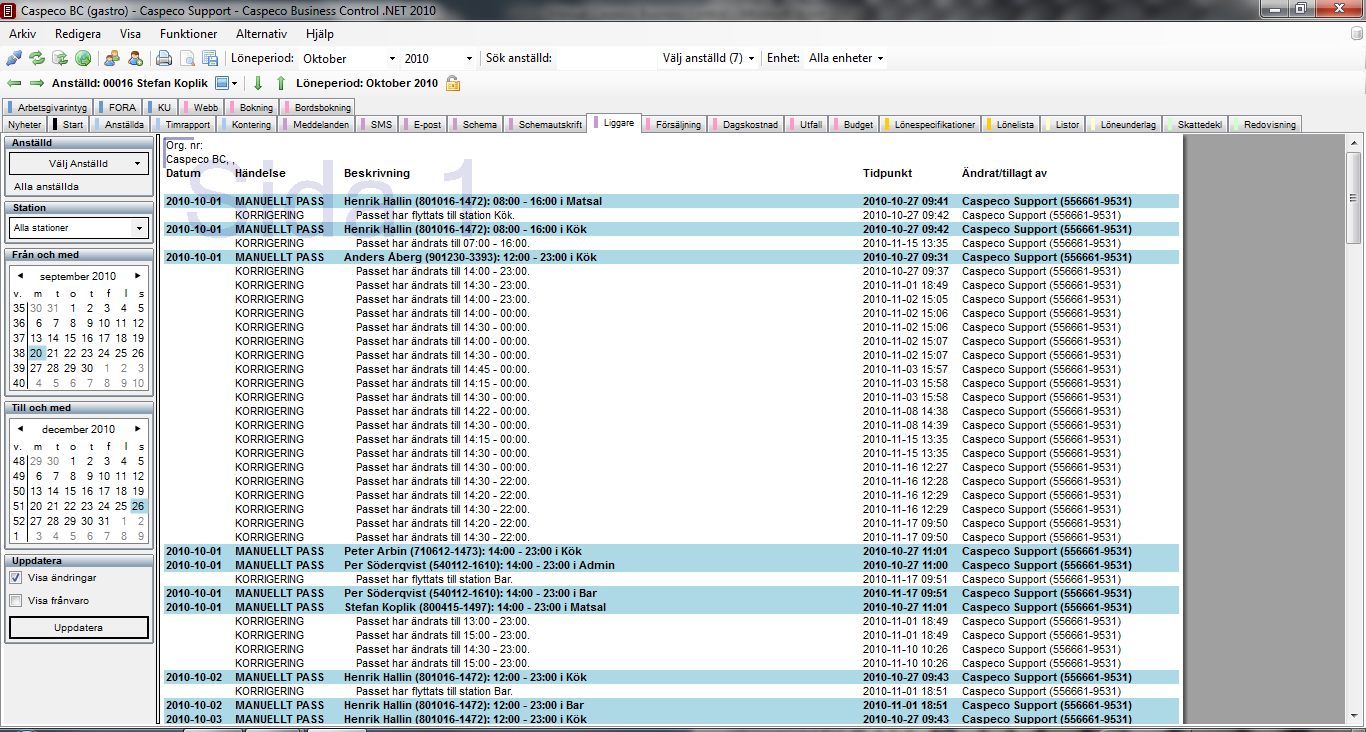
Task: Expand the Välj Anställd dropdown in side panel
Action: (x=79, y=163)
